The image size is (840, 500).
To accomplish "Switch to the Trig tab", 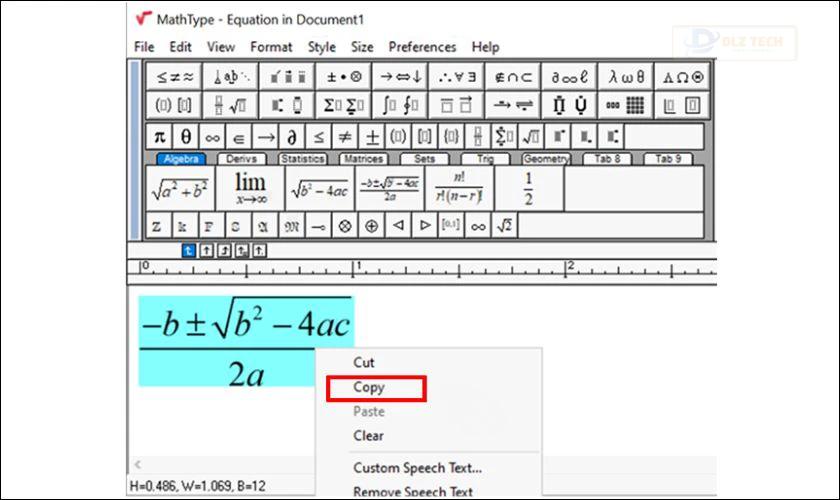I will pyautogui.click(x=485, y=159).
